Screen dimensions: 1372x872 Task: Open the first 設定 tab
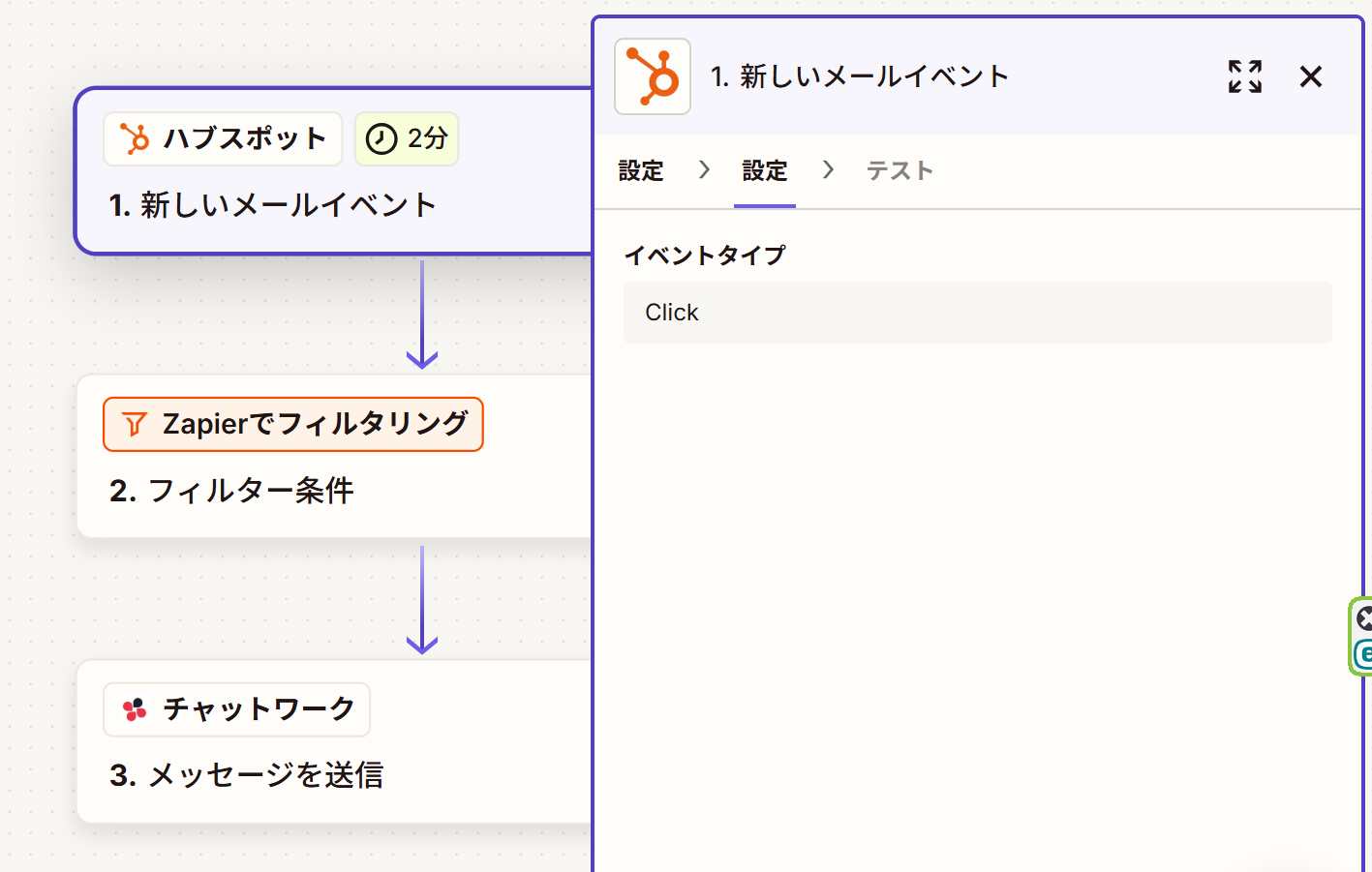pyautogui.click(x=641, y=171)
